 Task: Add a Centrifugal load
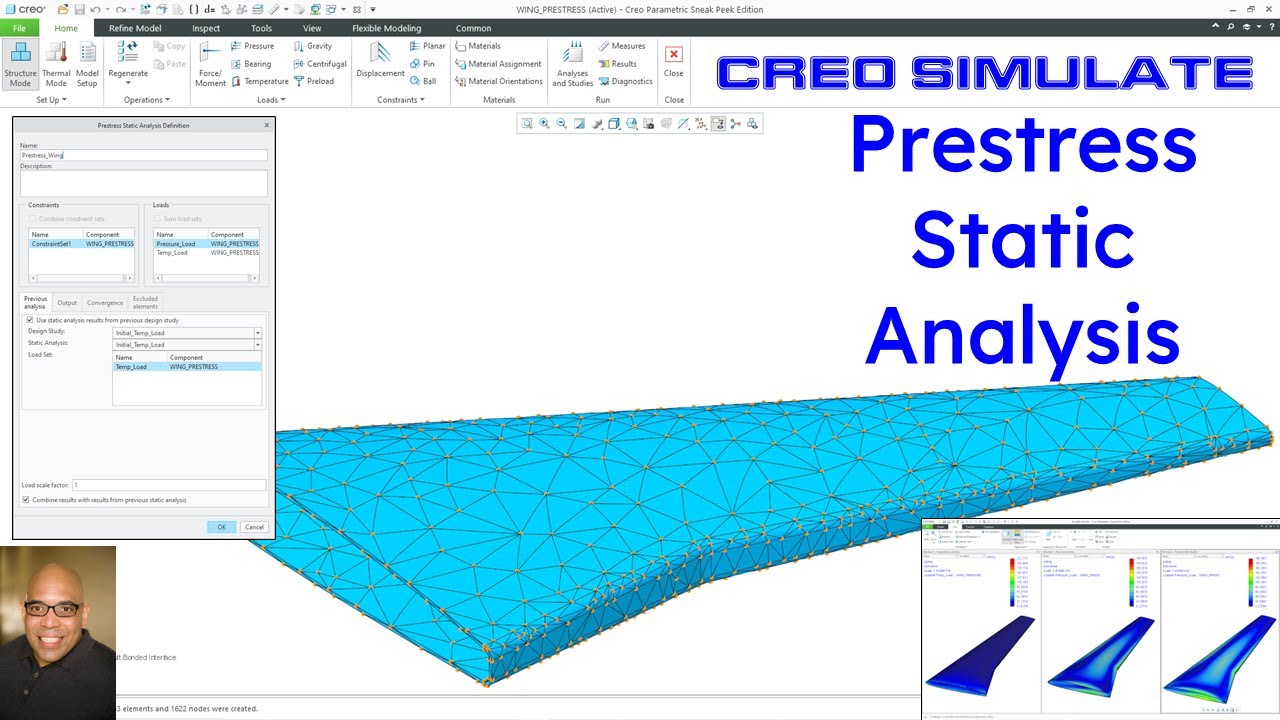coord(320,64)
